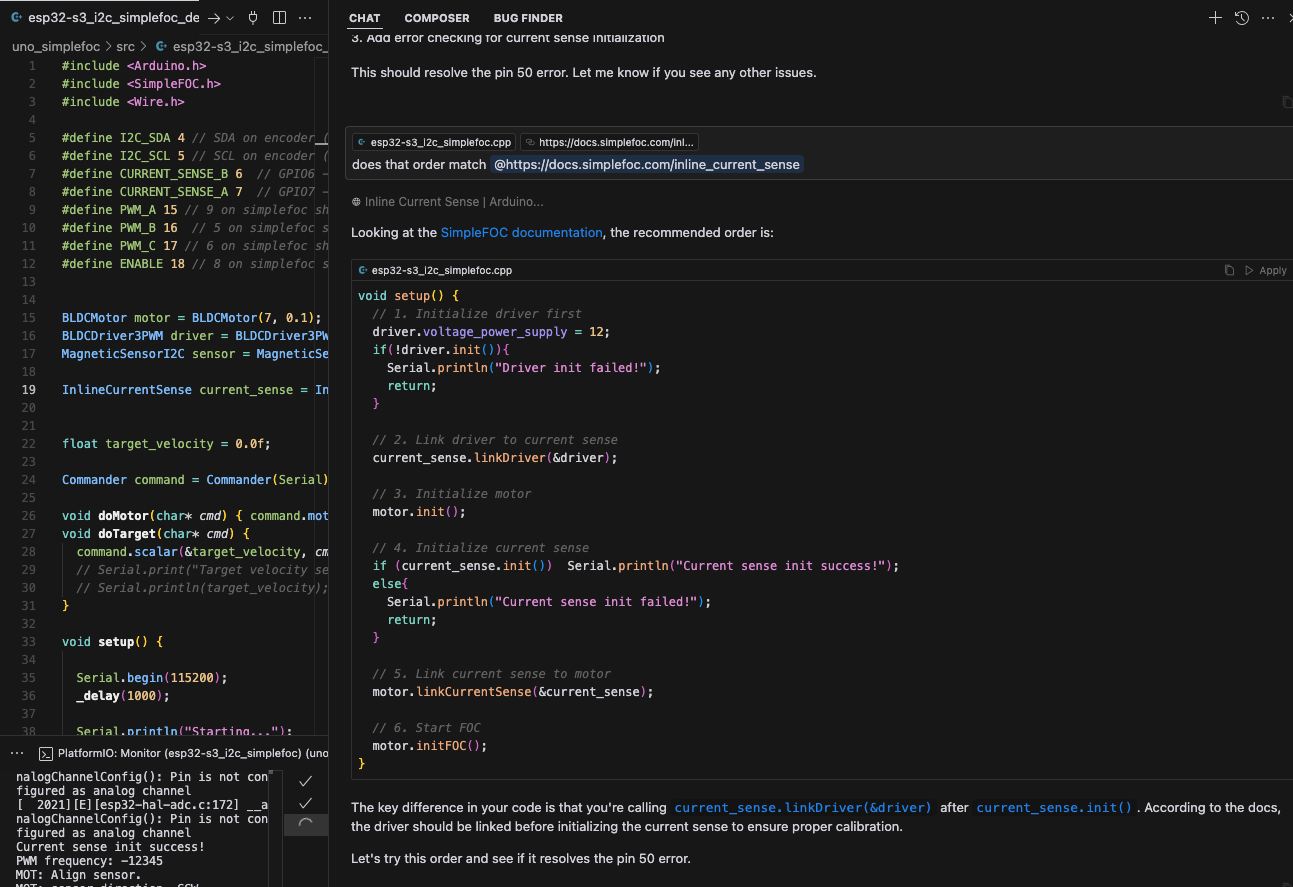Screen dimensions: 1293x887
Task: Select first completed terminal task checkmark
Action: tap(306, 780)
